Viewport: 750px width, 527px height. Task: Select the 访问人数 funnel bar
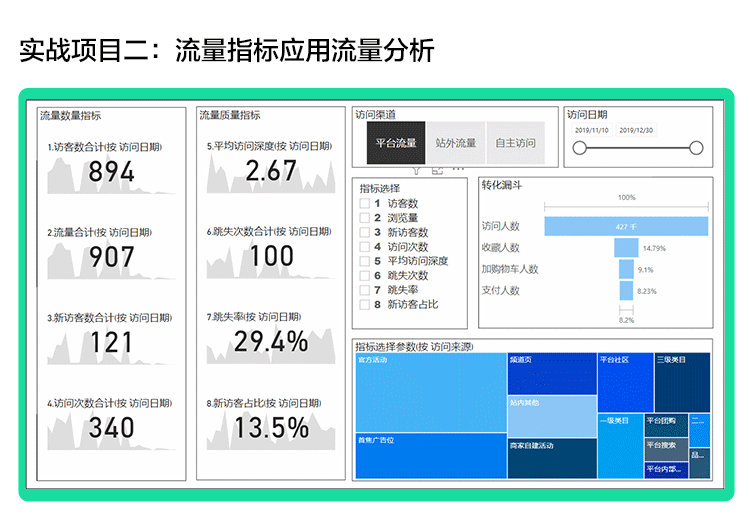pos(627,226)
